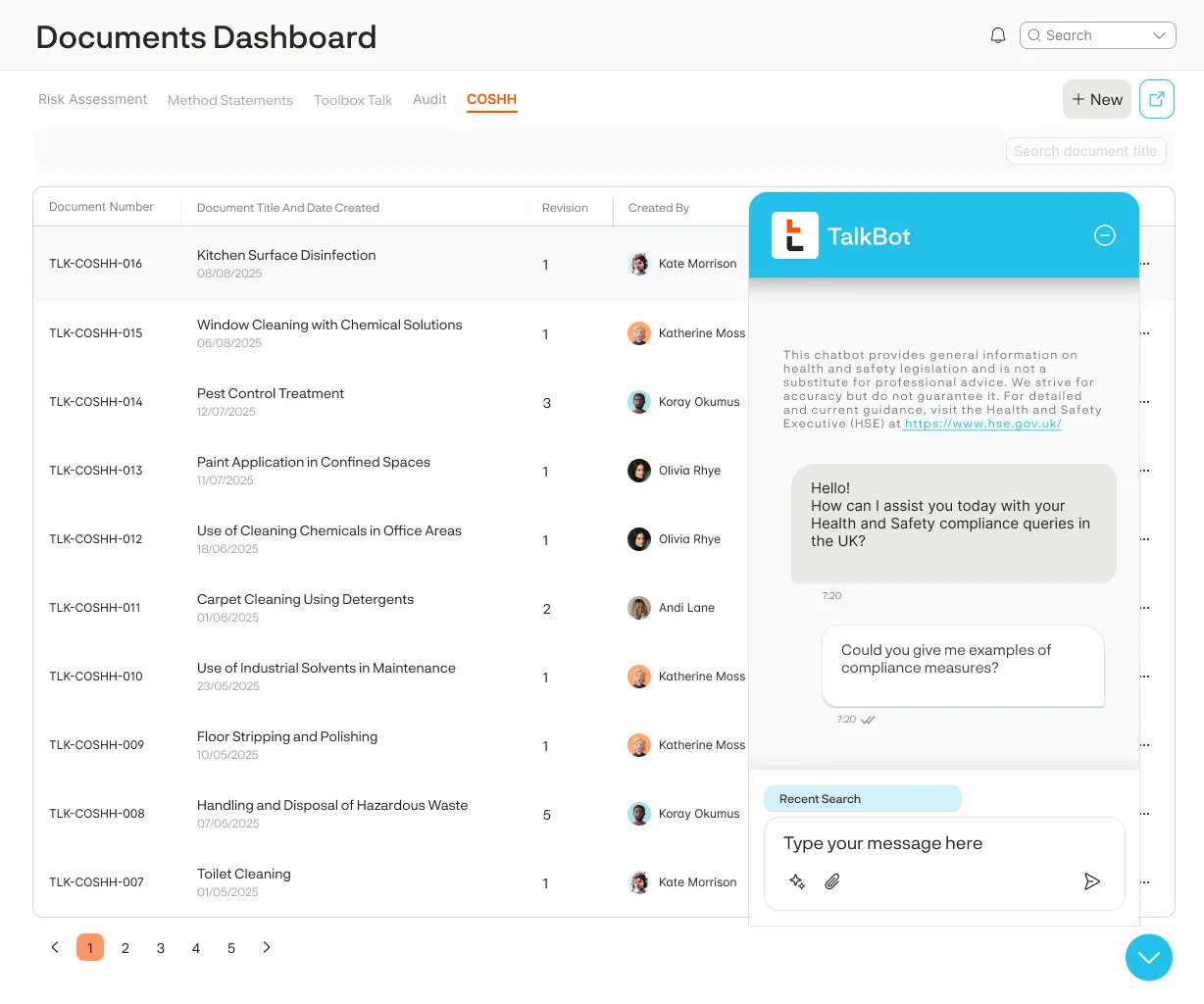This screenshot has height=1004, width=1204.
Task: Open Toilet Cleaning document
Action: (244, 874)
